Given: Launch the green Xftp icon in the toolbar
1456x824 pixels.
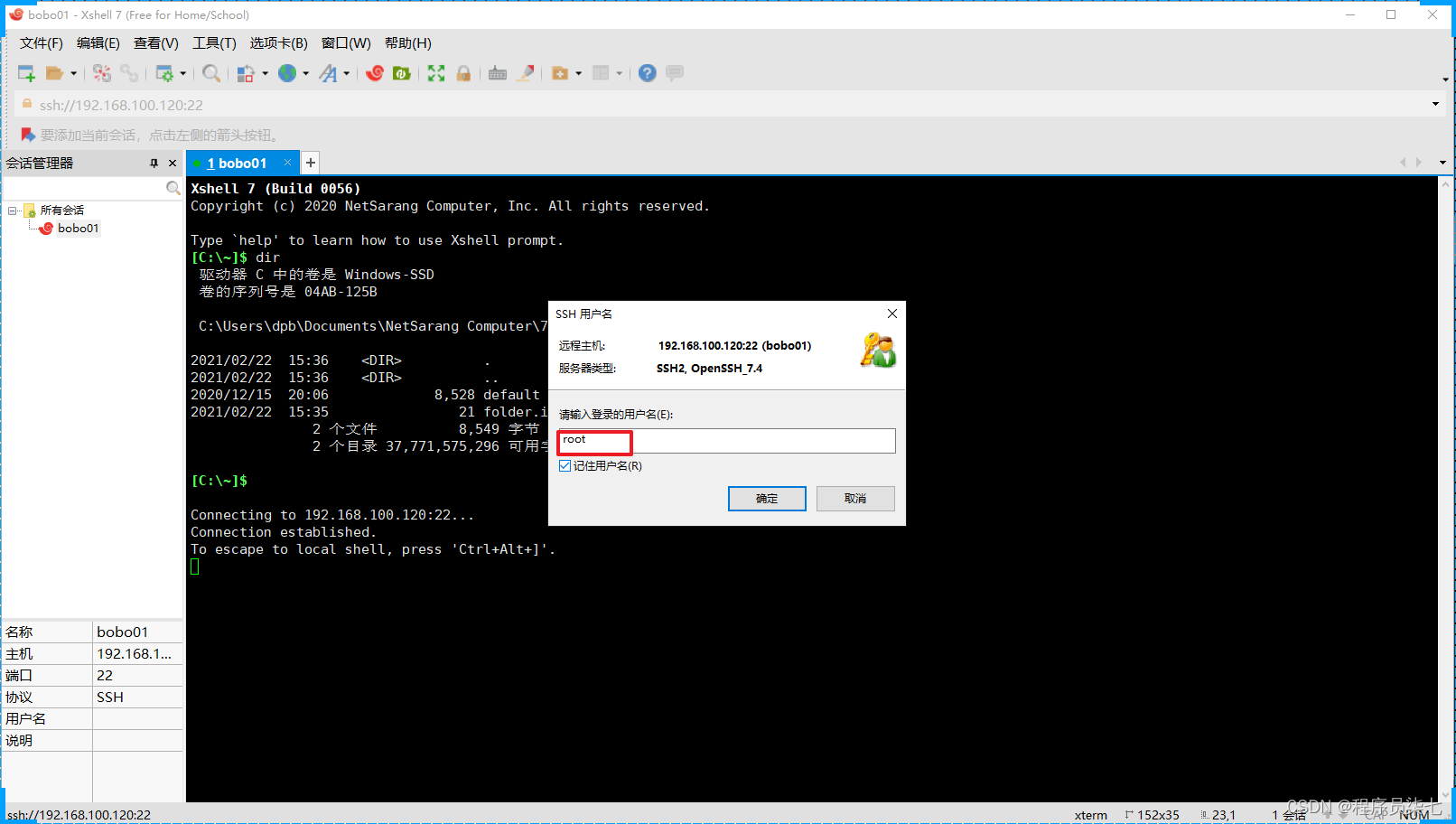Looking at the screenshot, I should click(x=402, y=73).
